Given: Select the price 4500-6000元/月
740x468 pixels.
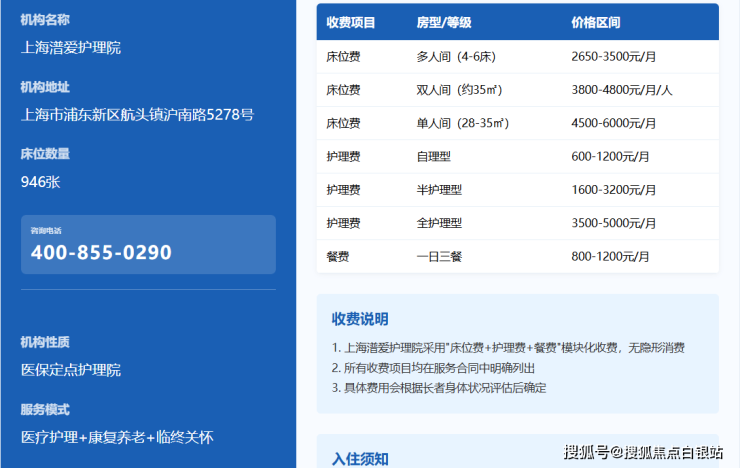Looking at the screenshot, I should 614,124.
